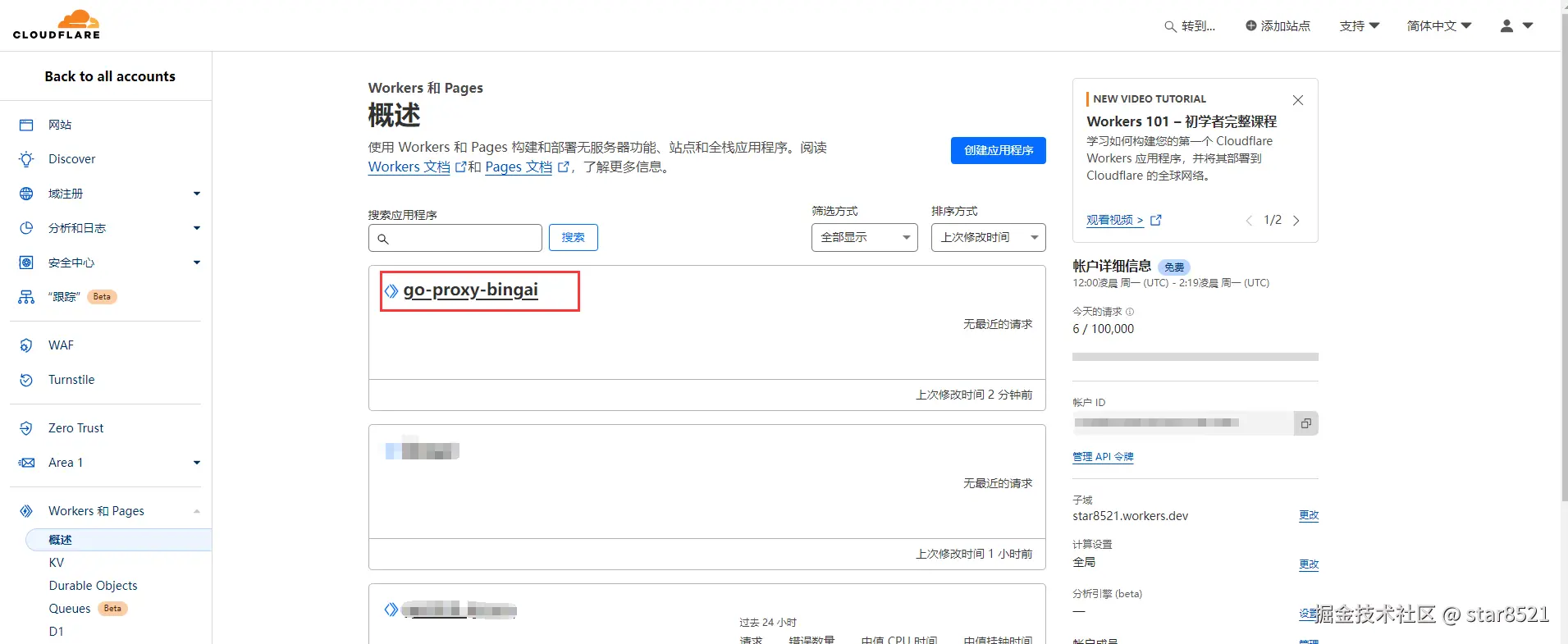Click 上次修改时间 1 小时前 text

tap(974, 554)
